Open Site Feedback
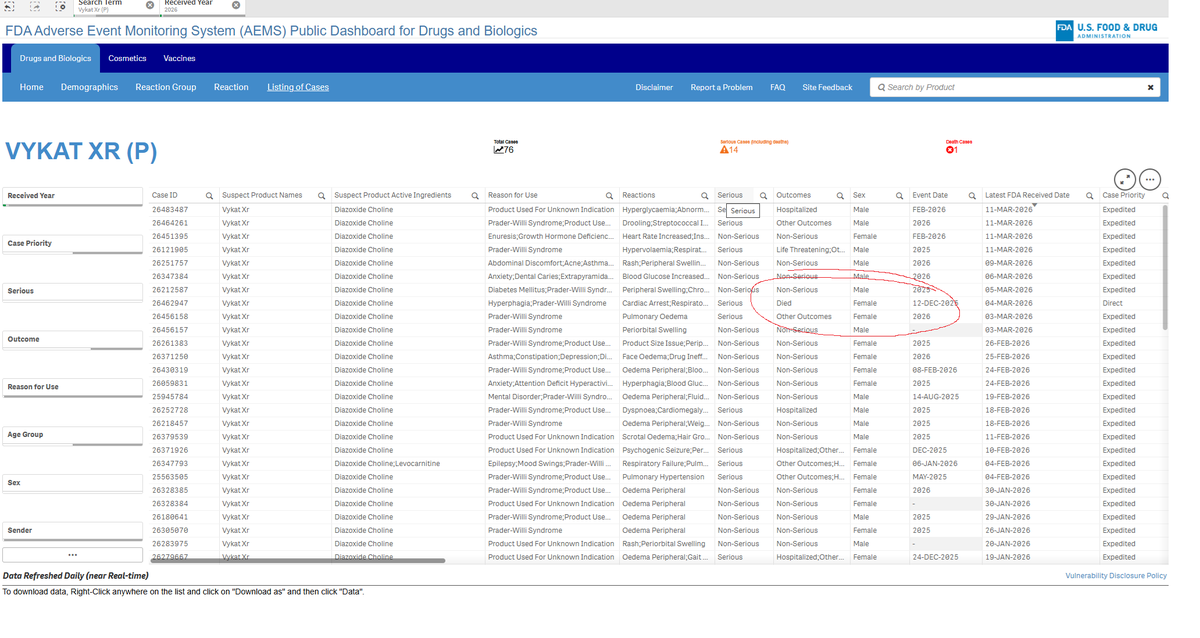1200x638 pixels. pyautogui.click(x=827, y=87)
